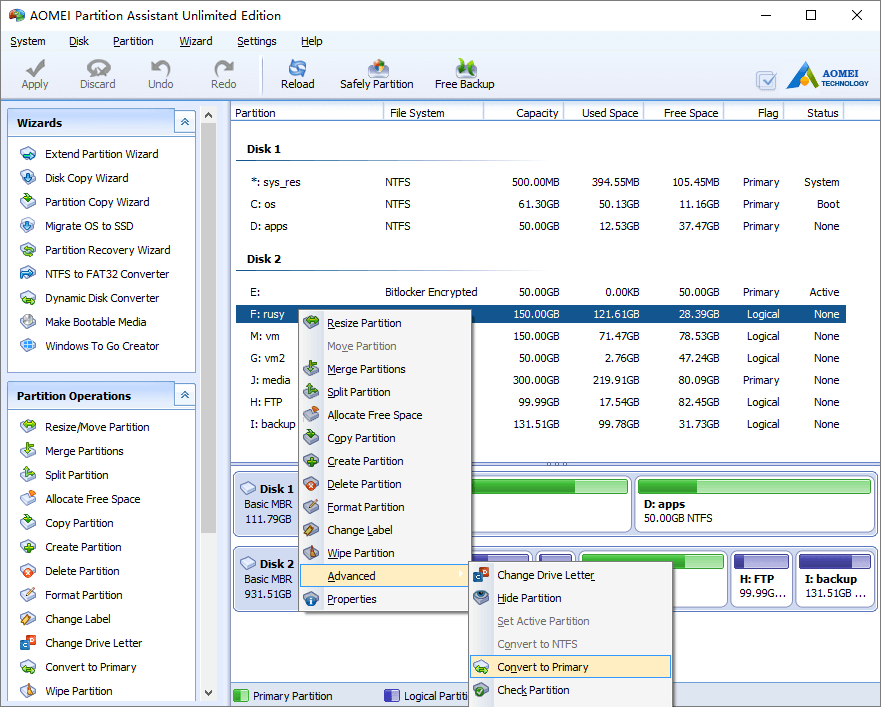The width and height of the screenshot is (881, 707).
Task: Click the Free Space column header
Action: 690,113
